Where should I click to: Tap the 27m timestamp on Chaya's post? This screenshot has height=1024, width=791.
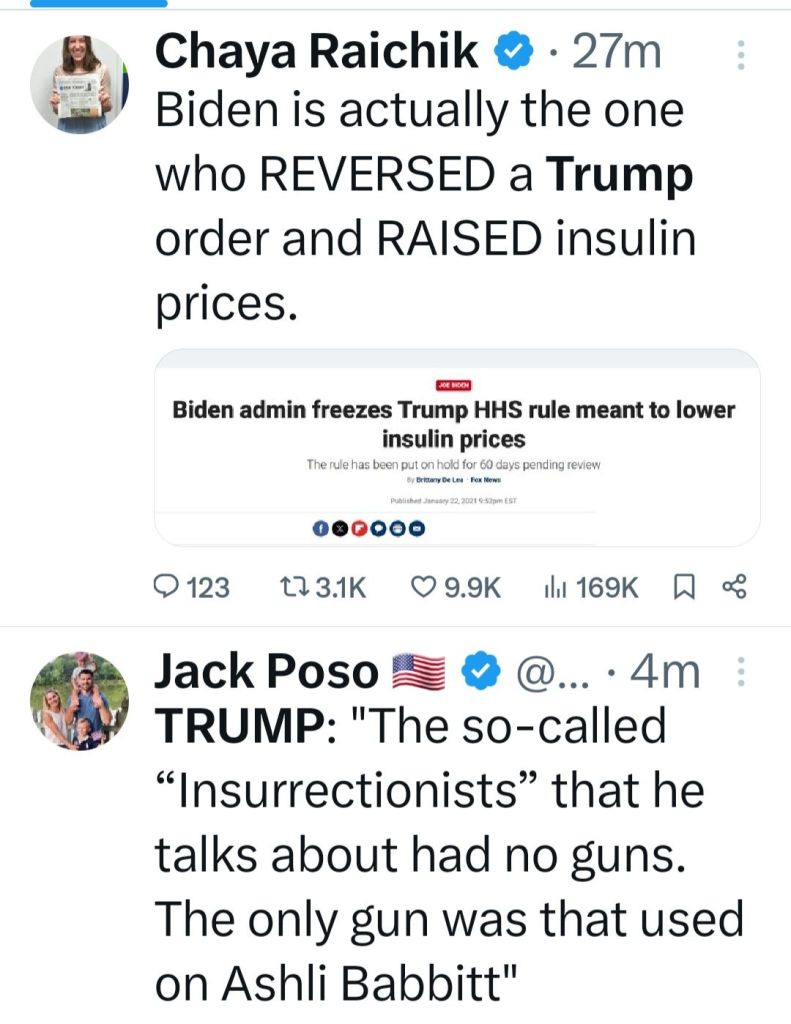point(615,53)
